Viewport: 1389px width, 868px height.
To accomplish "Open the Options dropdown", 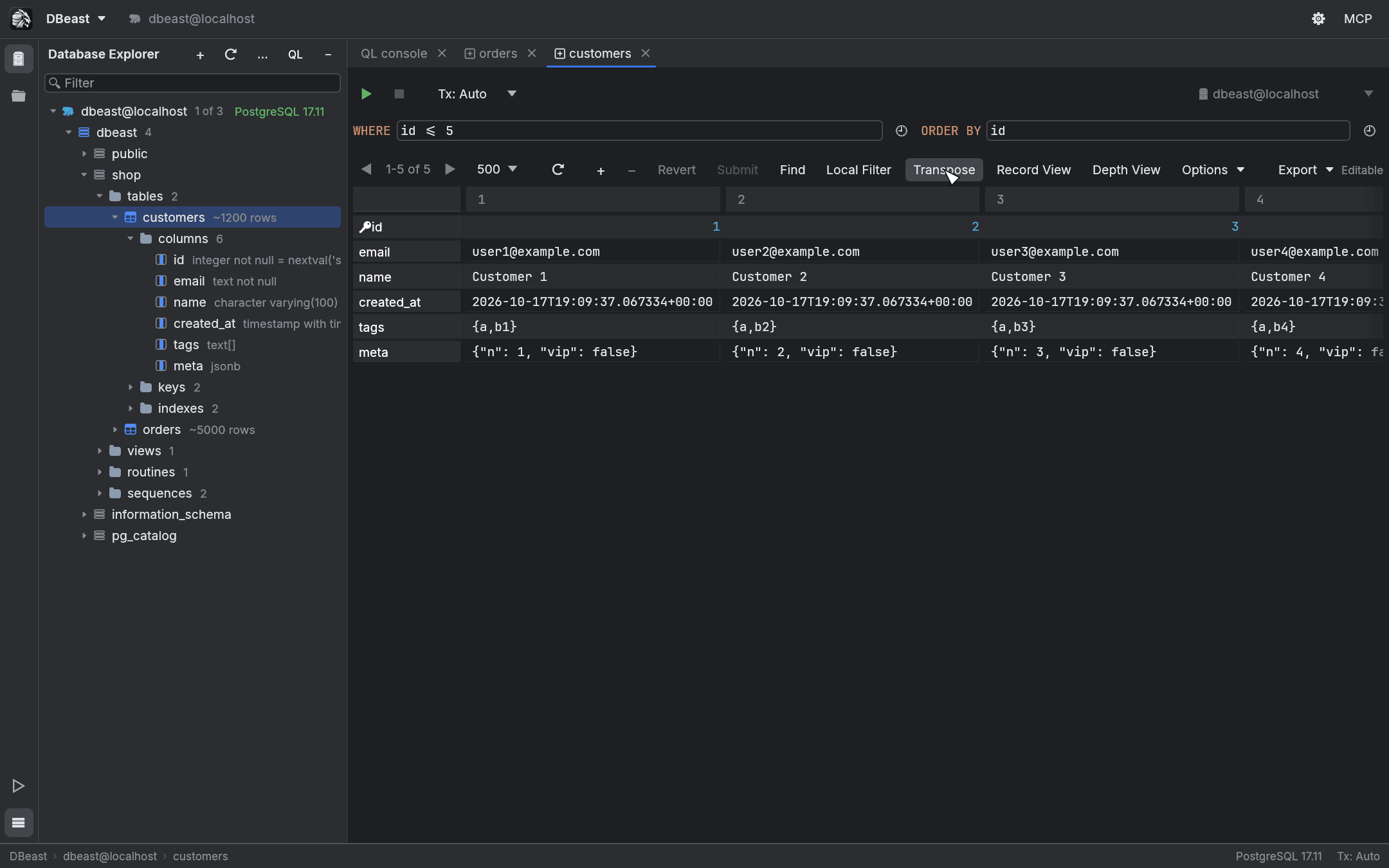I will click(1213, 170).
